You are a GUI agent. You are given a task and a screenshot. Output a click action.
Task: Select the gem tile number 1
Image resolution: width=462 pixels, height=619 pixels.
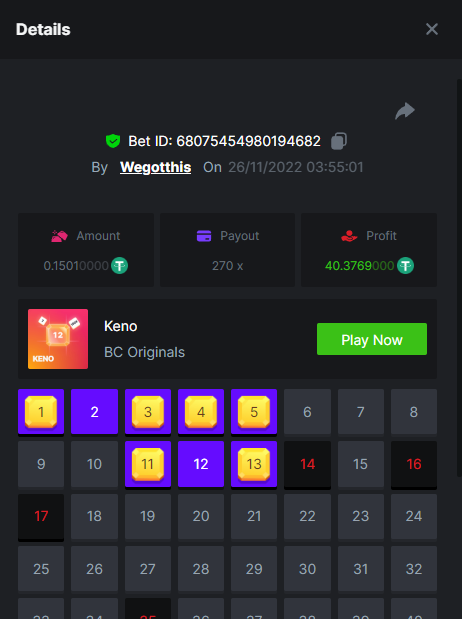pos(41,412)
